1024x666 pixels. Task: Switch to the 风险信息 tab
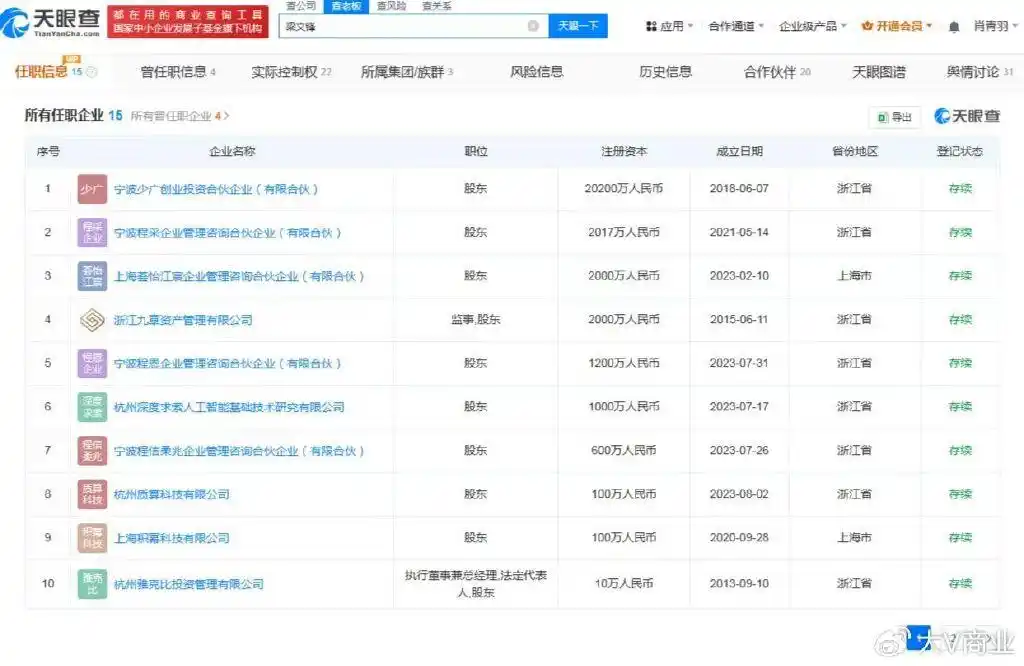pyautogui.click(x=537, y=72)
